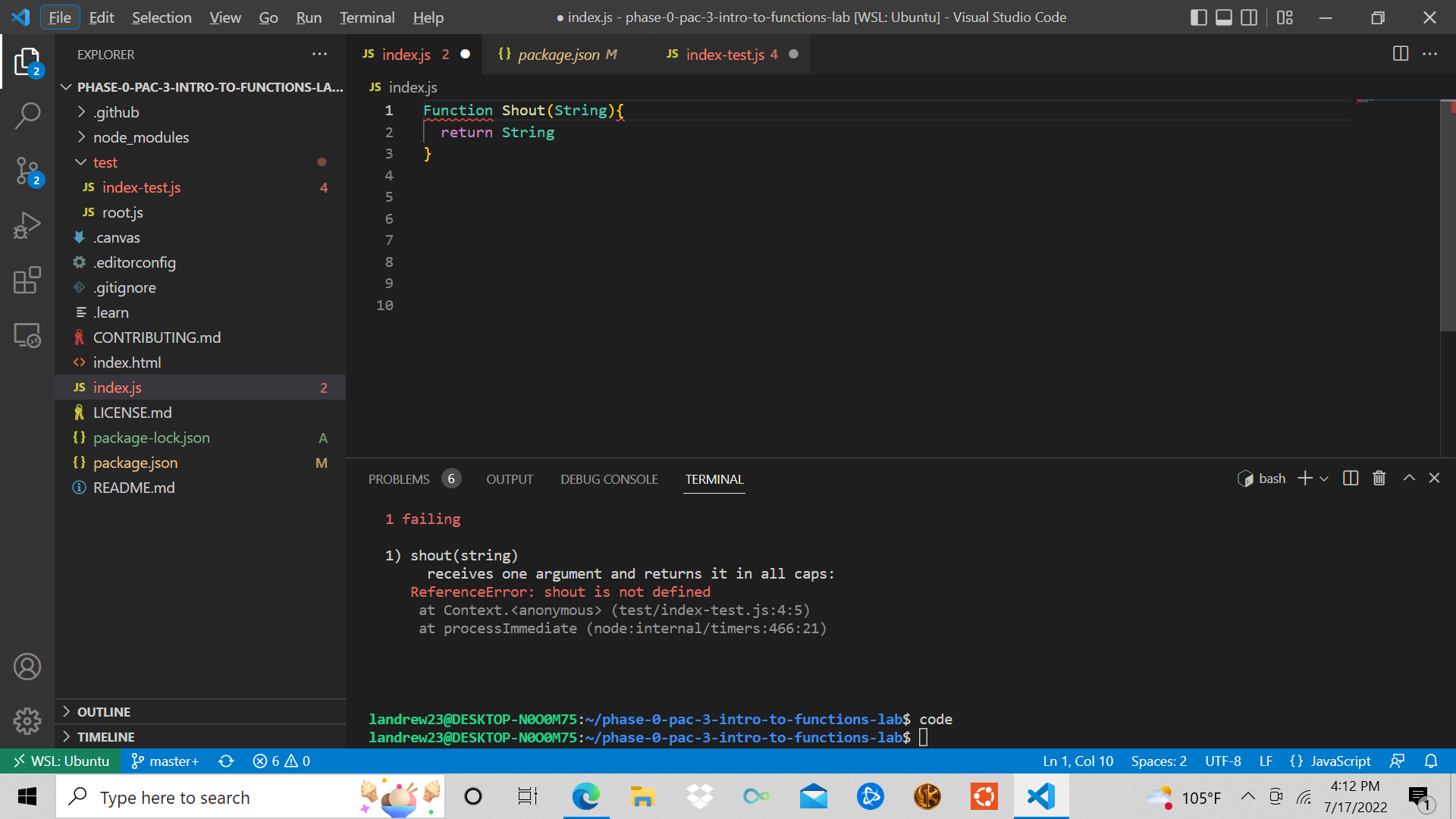Expand the .github folder
This screenshot has width=1456, height=819.
[200, 112]
